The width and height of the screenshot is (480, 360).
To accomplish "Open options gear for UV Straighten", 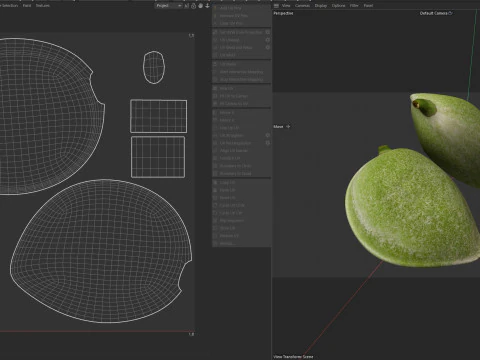I will [x=267, y=135].
